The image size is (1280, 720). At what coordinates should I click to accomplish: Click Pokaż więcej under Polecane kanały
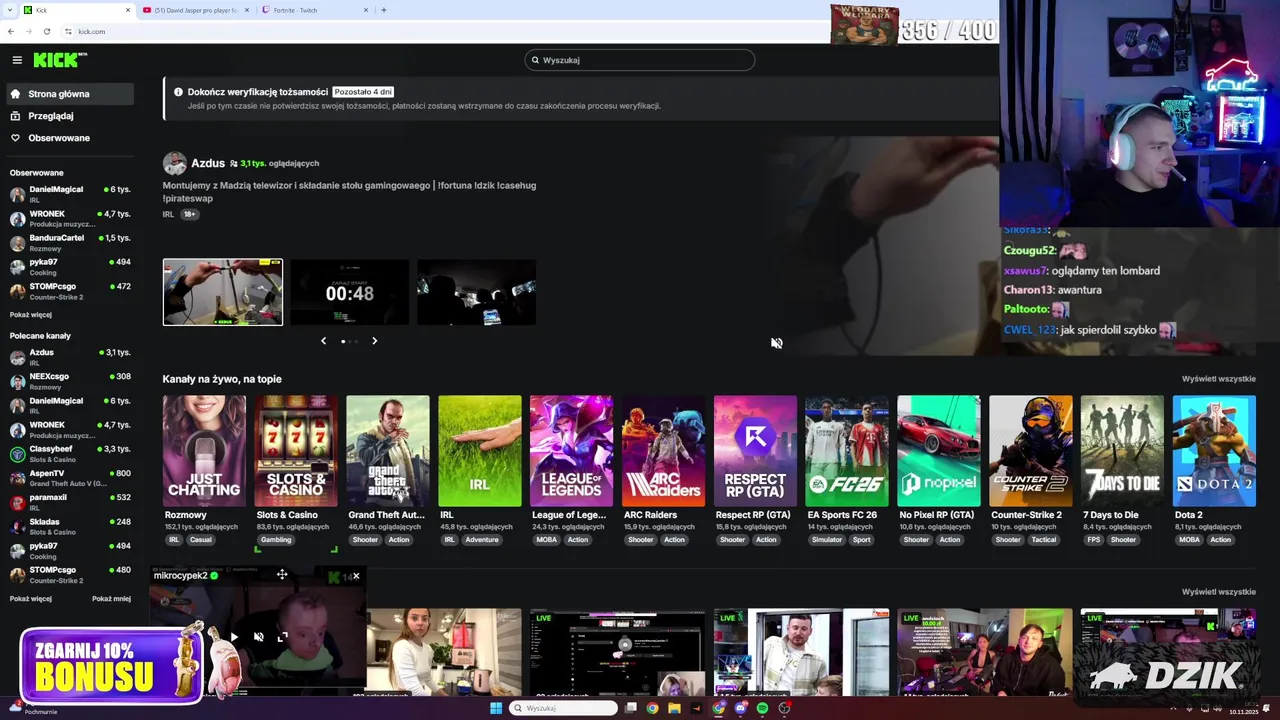point(31,599)
